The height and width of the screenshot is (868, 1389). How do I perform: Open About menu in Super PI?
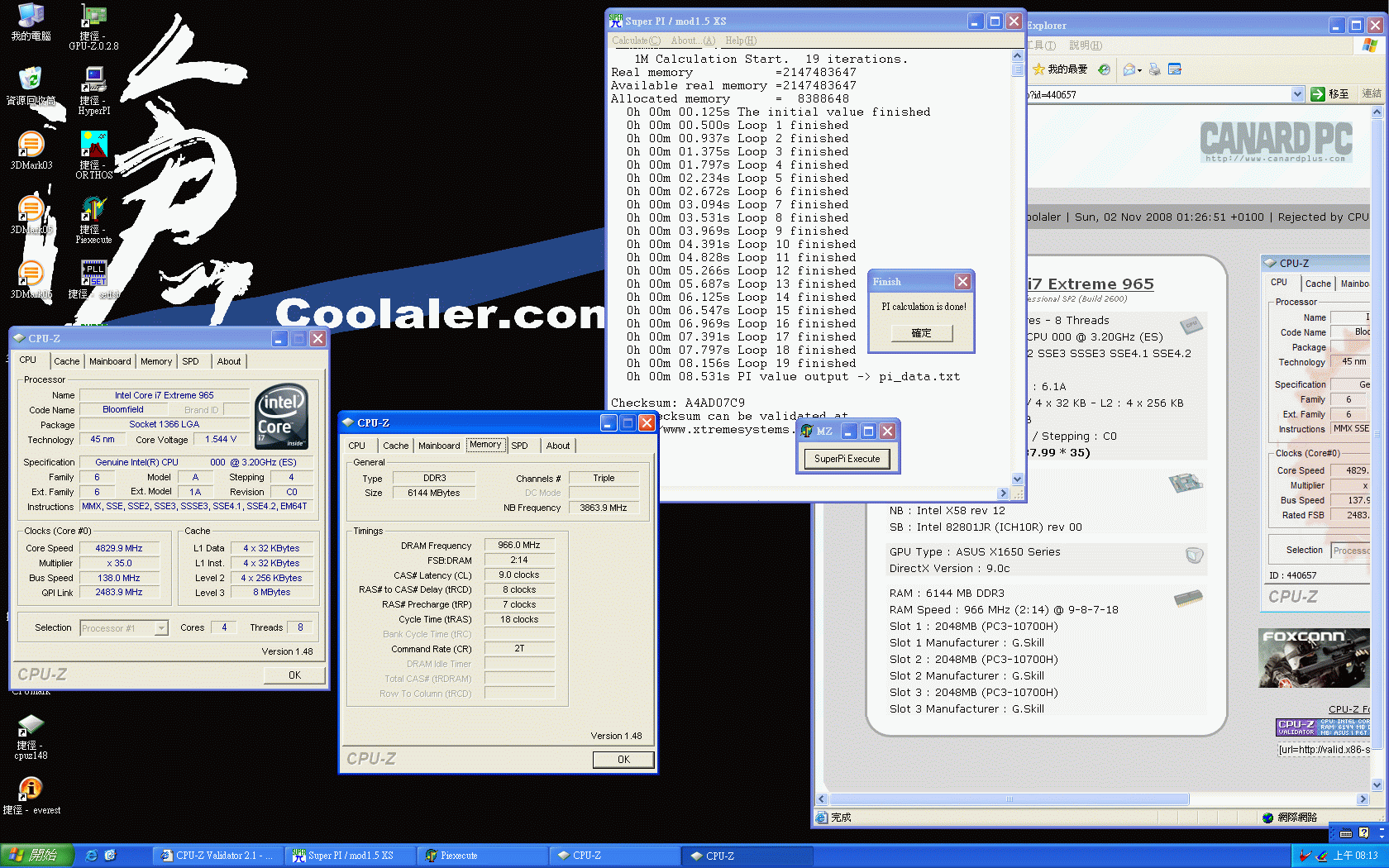coord(693,41)
